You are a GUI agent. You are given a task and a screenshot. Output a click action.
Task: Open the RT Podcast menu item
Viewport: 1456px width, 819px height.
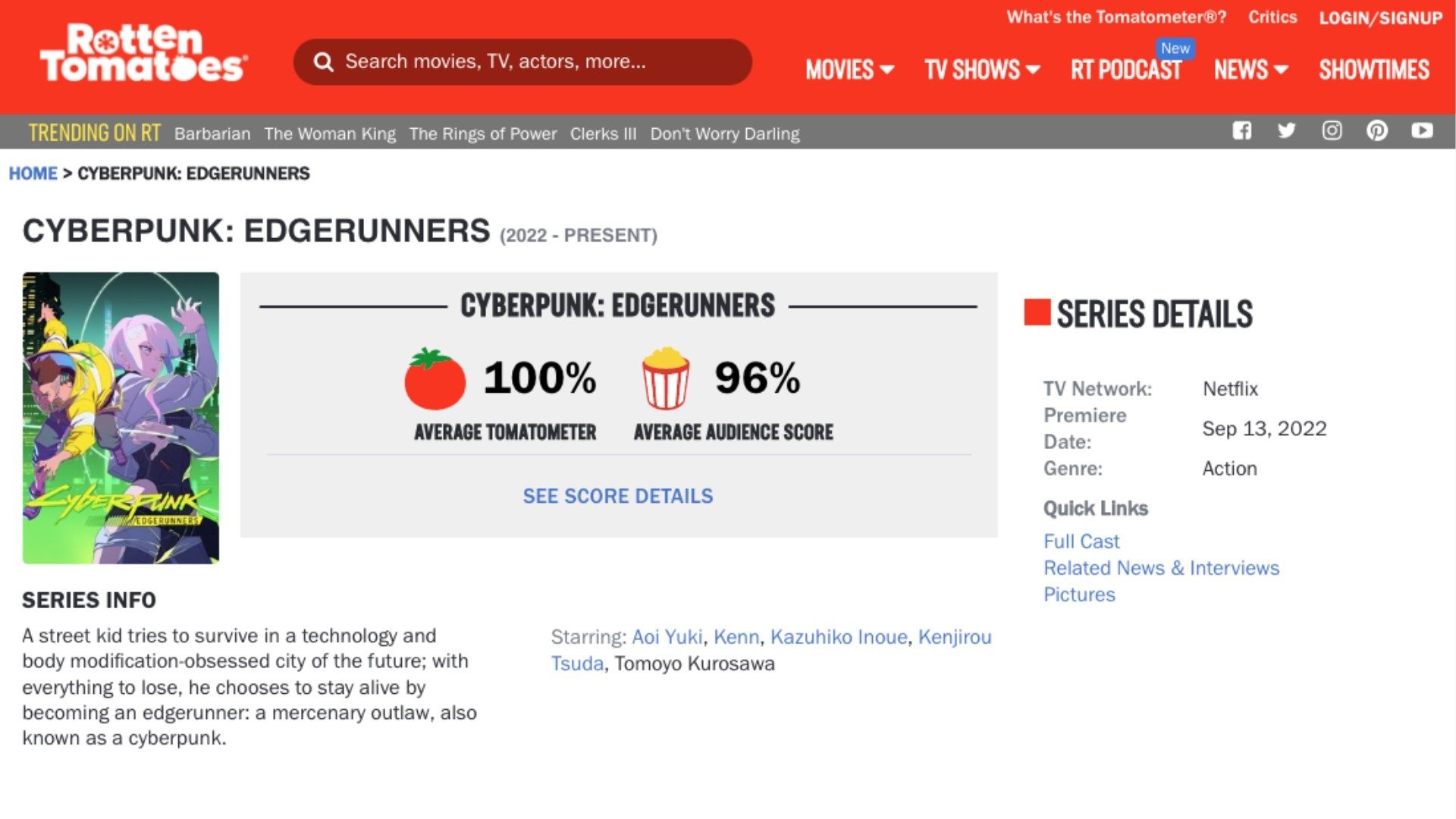point(1126,70)
